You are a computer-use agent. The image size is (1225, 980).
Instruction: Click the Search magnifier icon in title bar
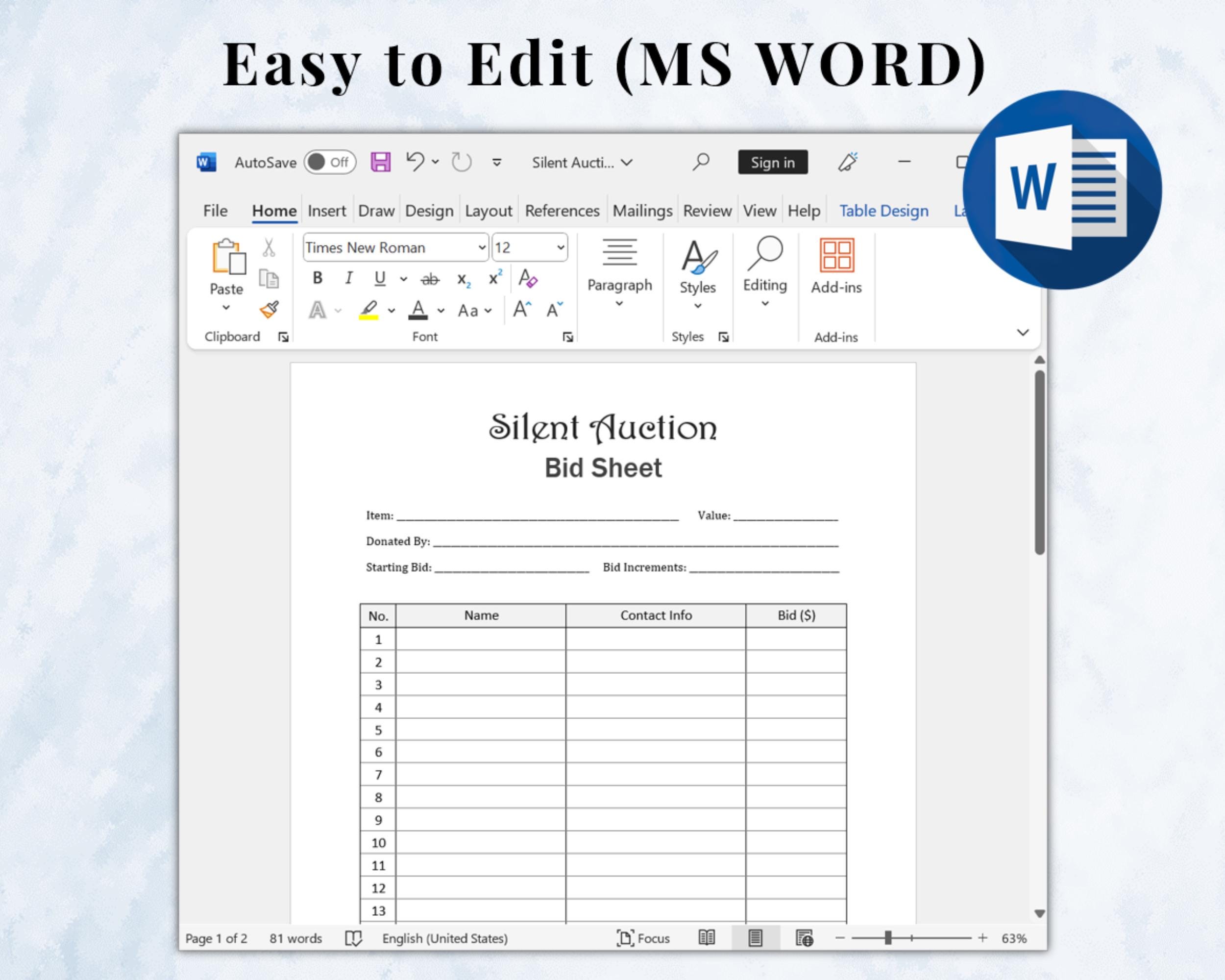click(x=701, y=162)
